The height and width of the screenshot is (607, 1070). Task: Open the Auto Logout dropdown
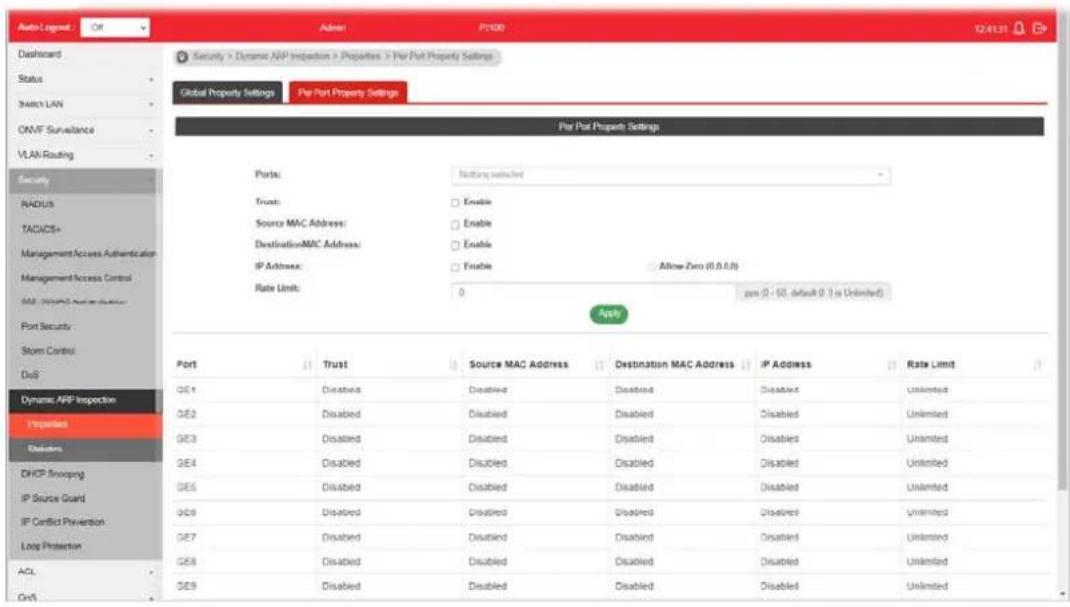115,27
